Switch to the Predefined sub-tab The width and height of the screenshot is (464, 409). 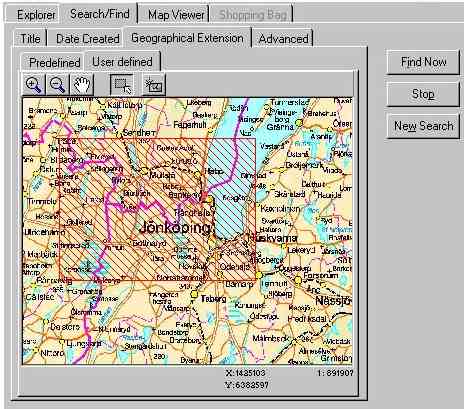click(x=54, y=62)
